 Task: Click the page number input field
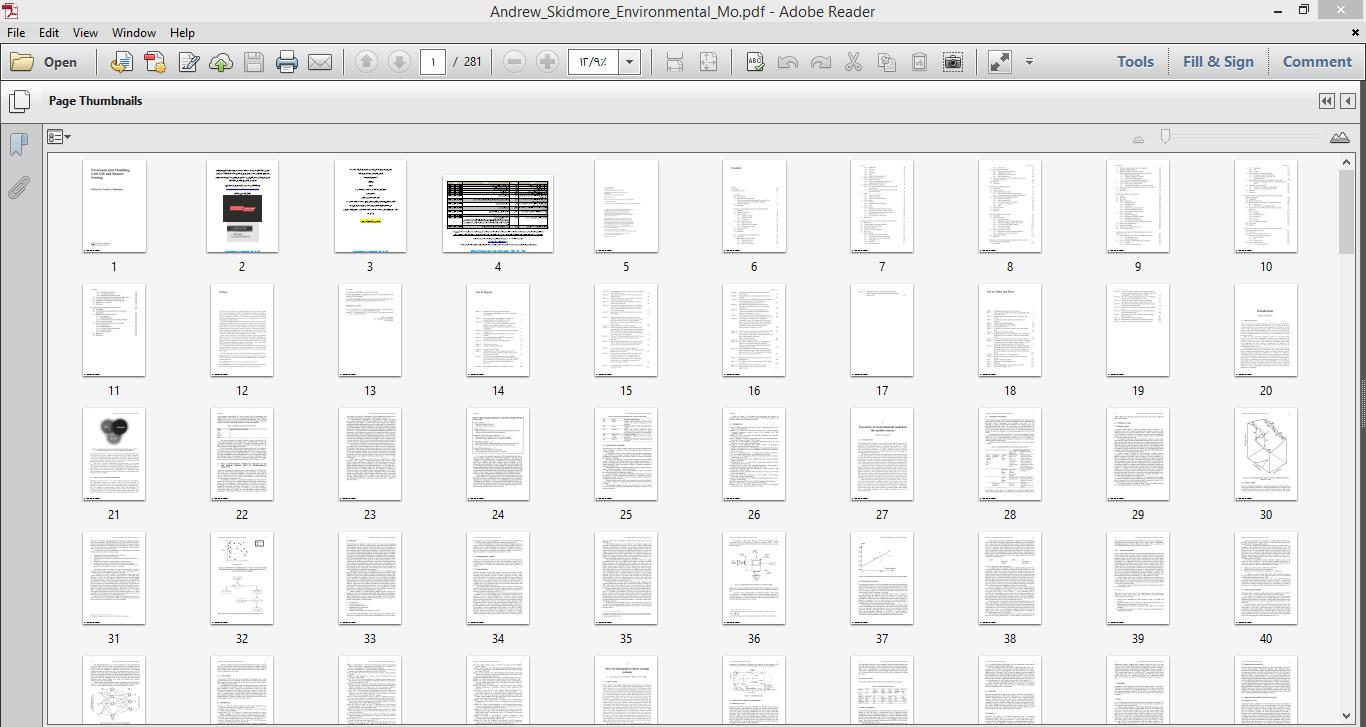pos(433,62)
